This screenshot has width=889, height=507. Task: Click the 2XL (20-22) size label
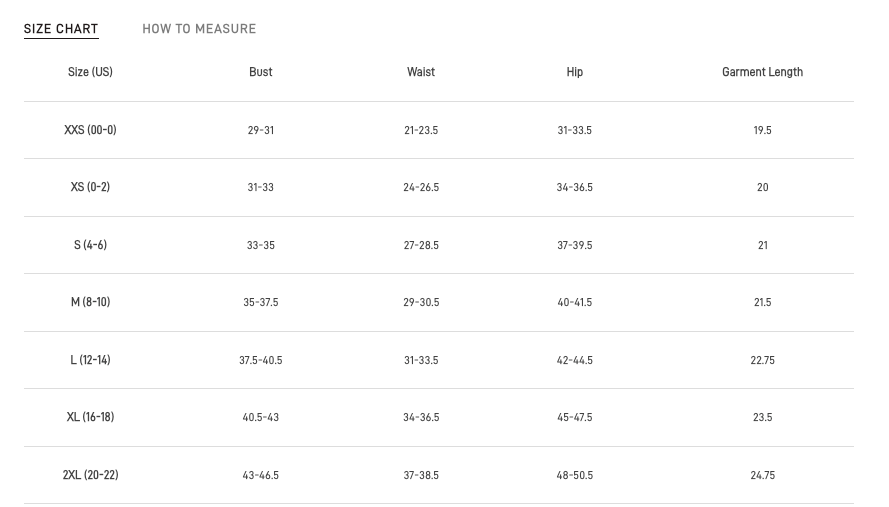click(x=90, y=475)
